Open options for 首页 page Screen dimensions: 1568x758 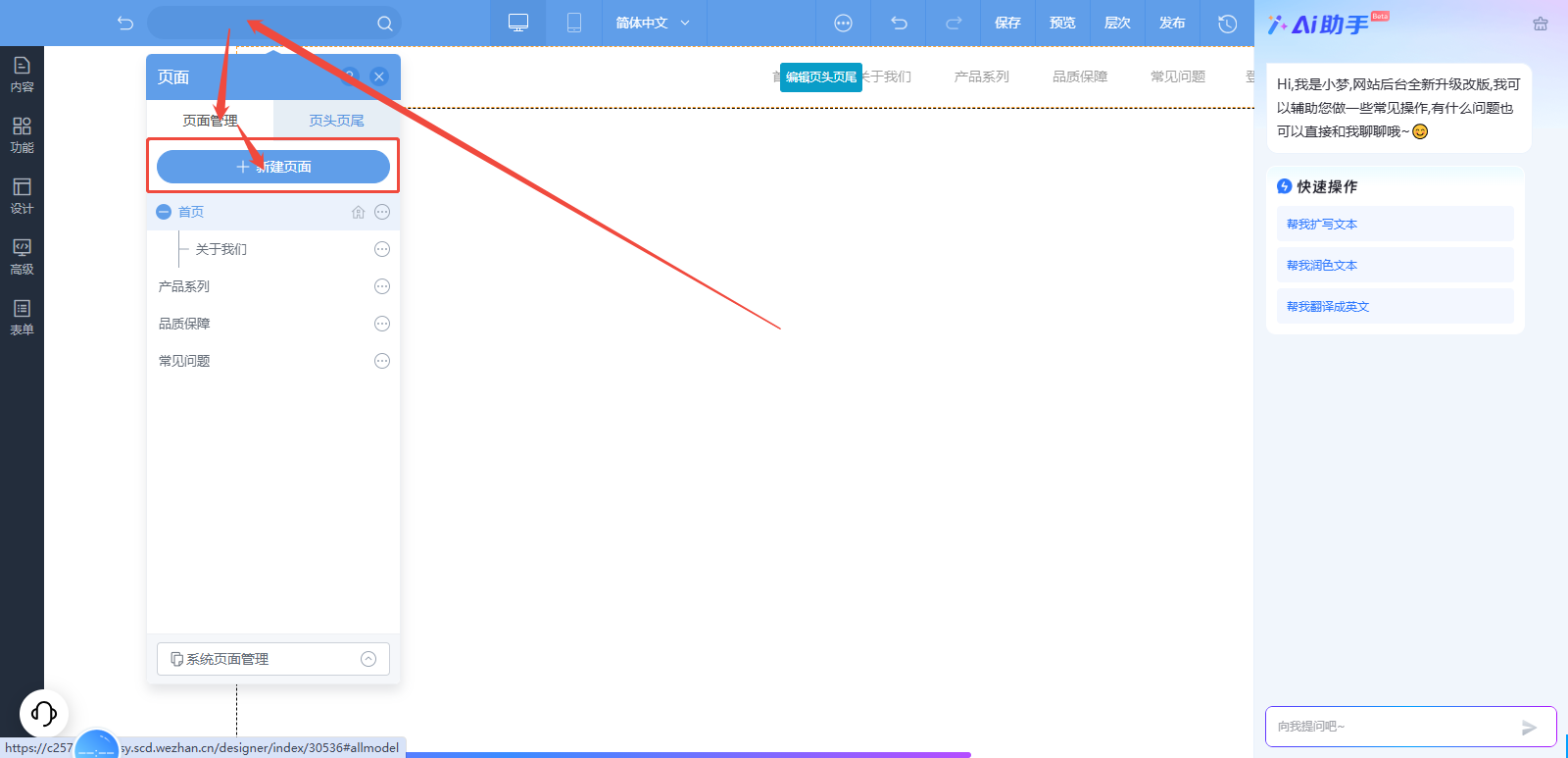click(x=382, y=212)
